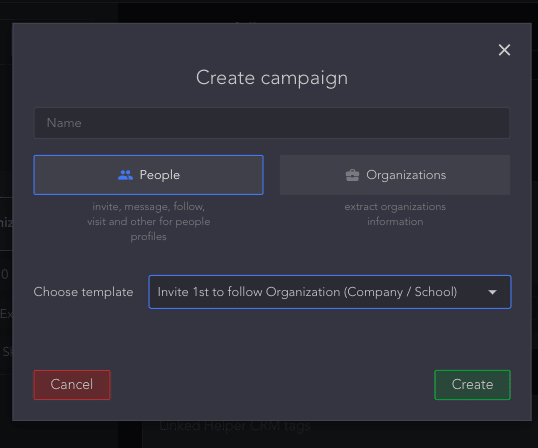Click the 'extract organizations information' description
Screen dimensions: 538x448
395,214
